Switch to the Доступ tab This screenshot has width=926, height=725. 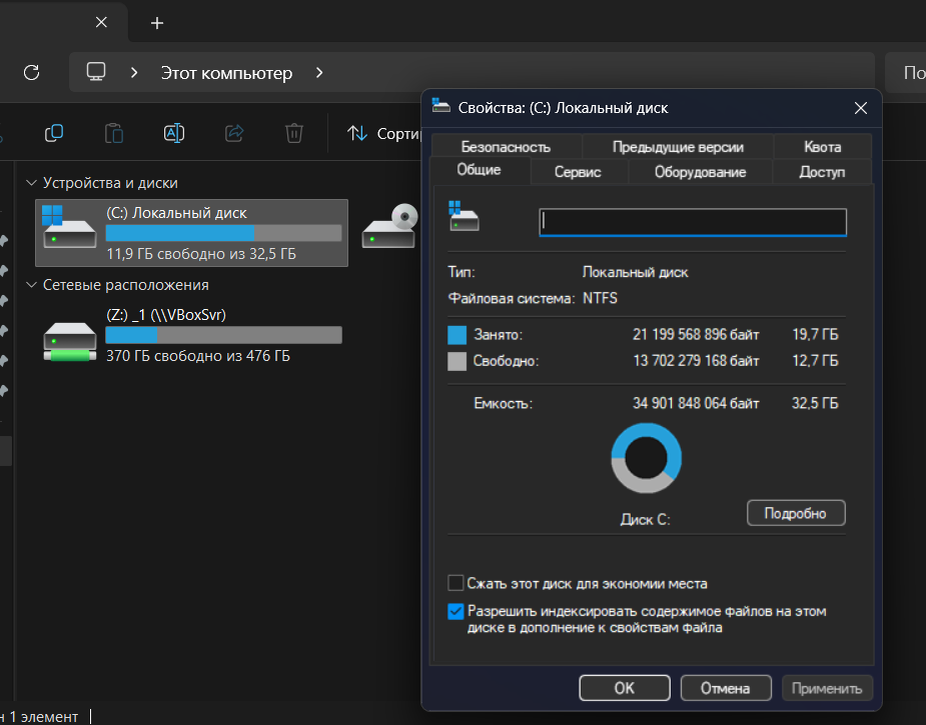[x=822, y=172]
